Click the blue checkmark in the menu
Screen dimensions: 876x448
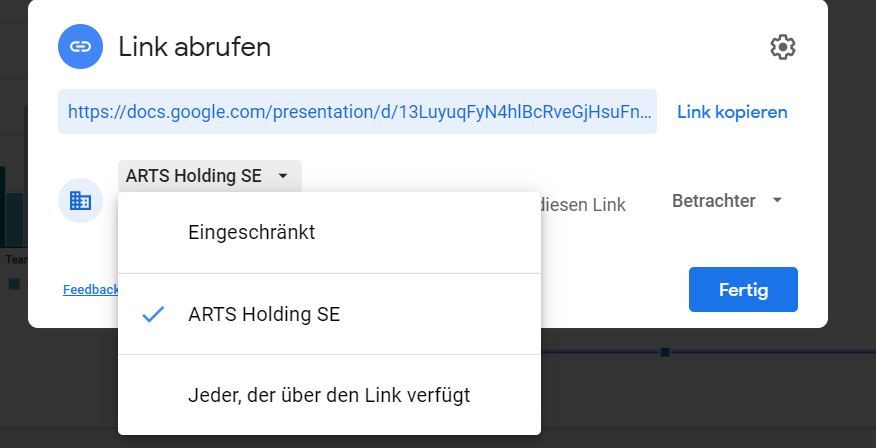click(x=153, y=314)
